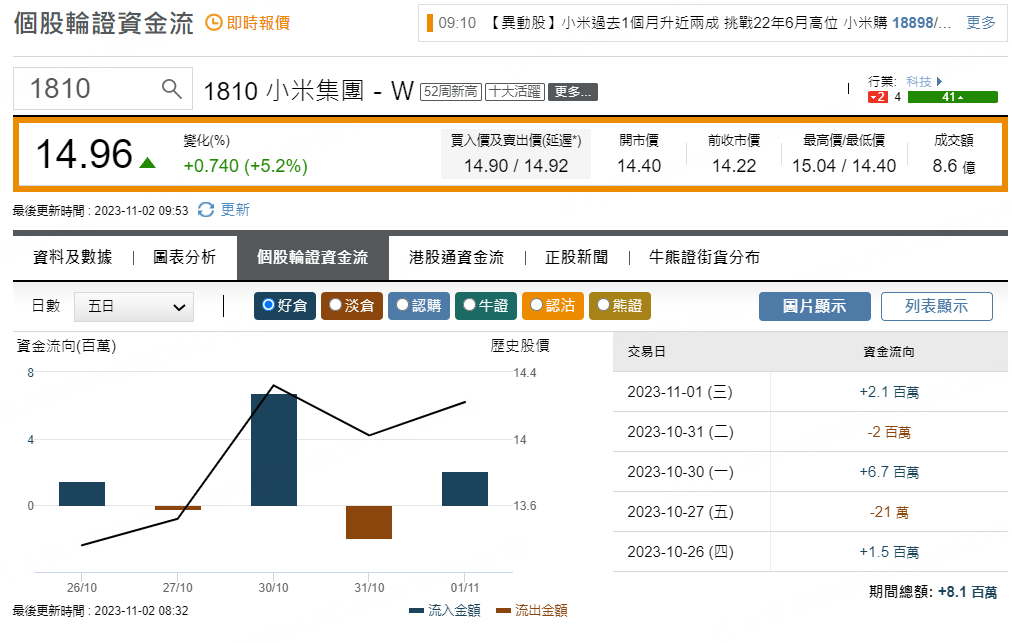
Task: Click the 列表顯示 button
Action: [936, 306]
